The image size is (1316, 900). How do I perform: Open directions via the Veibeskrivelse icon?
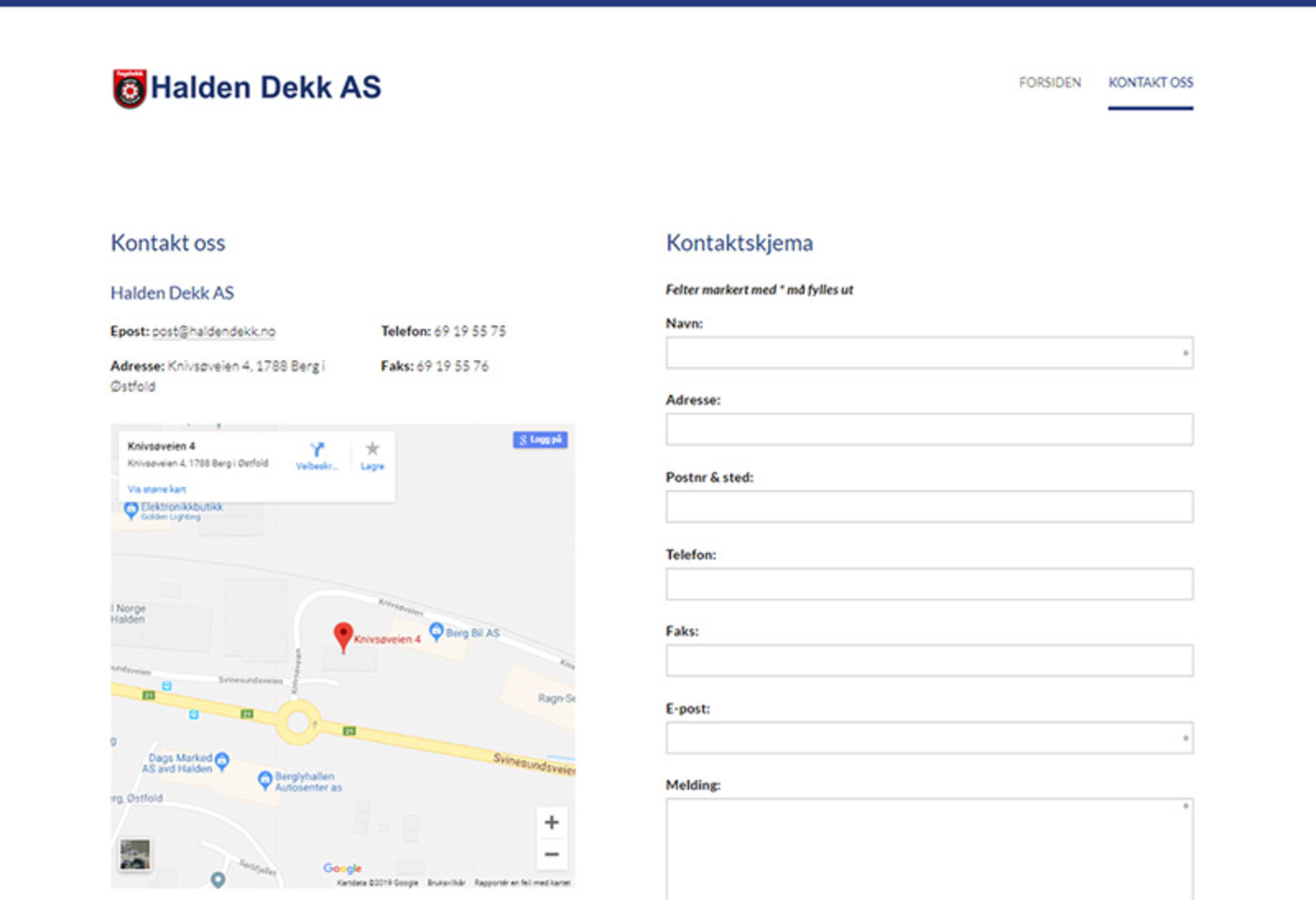pos(317,452)
